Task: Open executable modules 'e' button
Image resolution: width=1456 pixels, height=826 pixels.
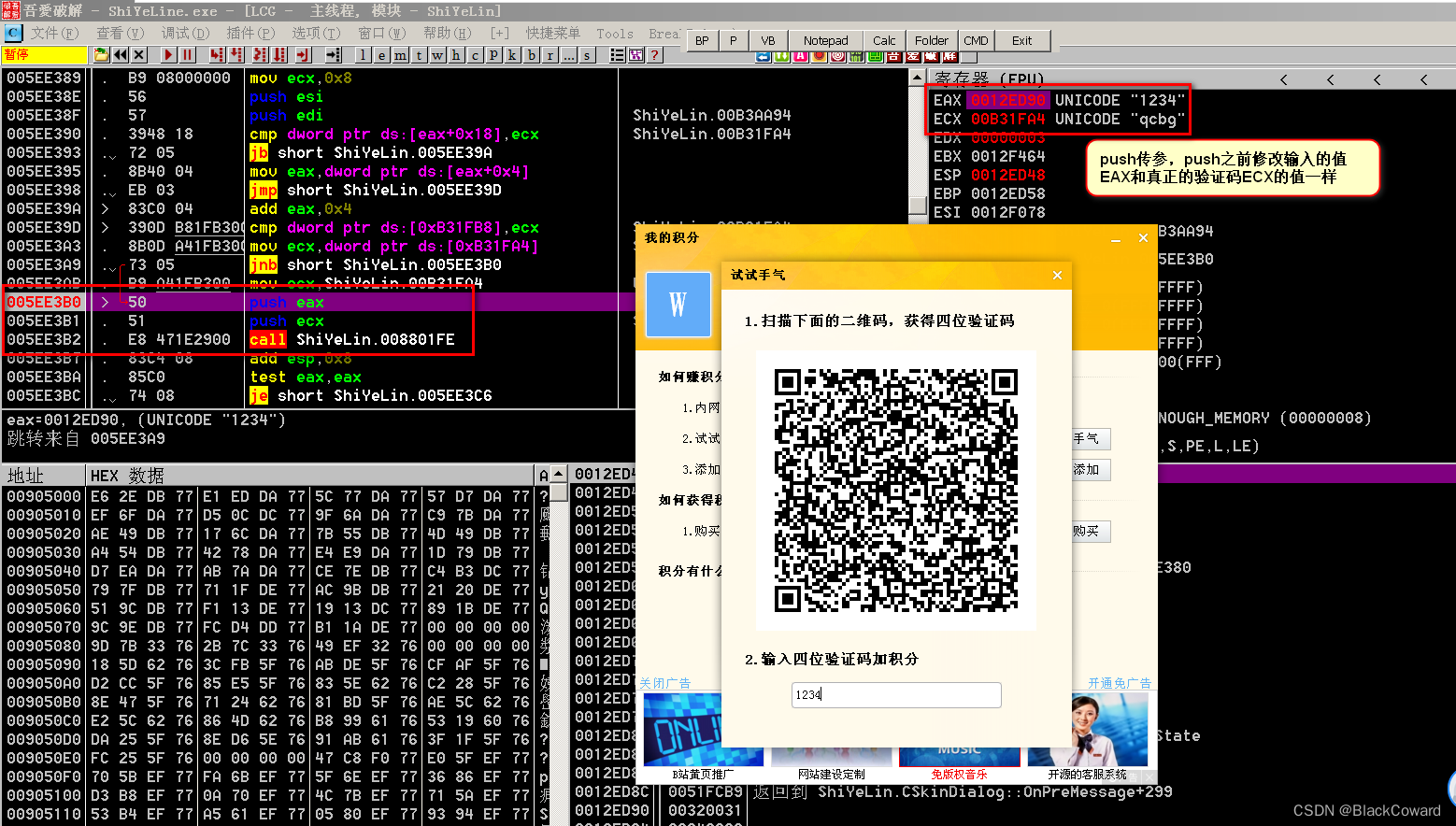Action: click(x=381, y=55)
